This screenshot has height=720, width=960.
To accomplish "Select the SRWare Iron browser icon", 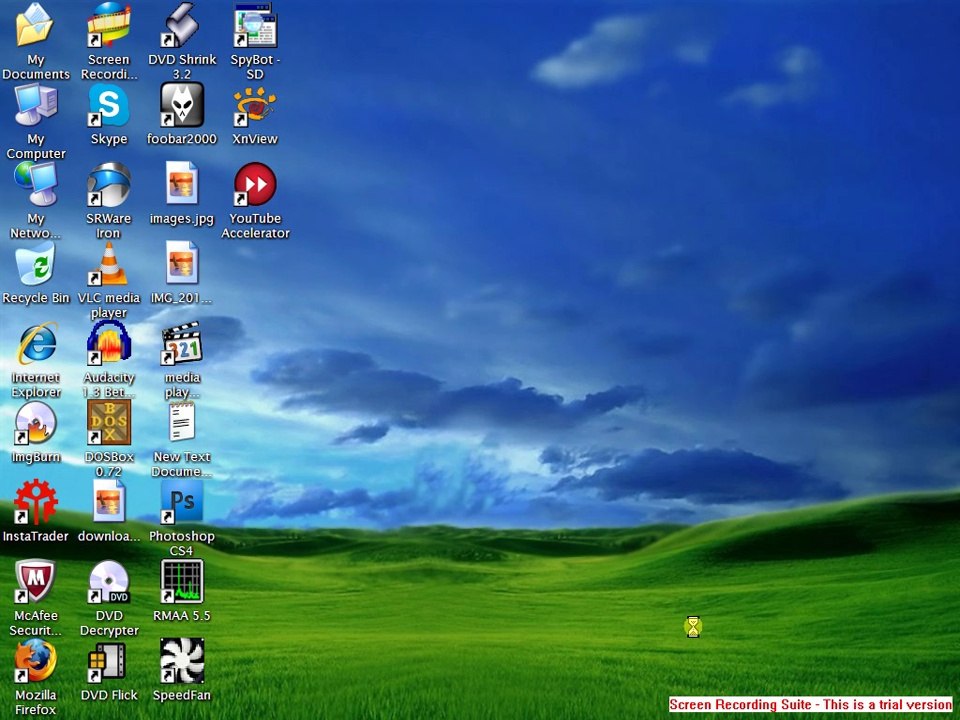I will (x=109, y=184).
